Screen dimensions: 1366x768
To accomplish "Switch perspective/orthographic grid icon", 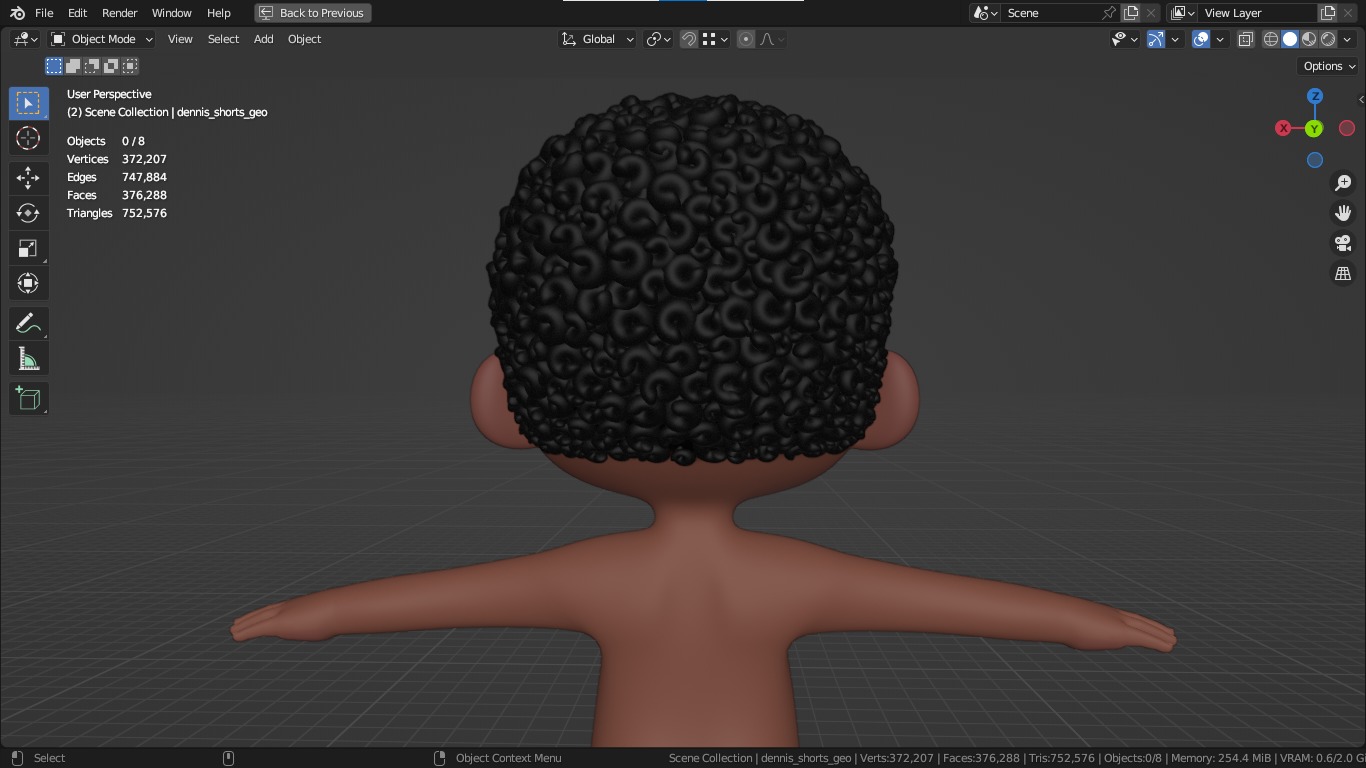I will coord(1343,273).
